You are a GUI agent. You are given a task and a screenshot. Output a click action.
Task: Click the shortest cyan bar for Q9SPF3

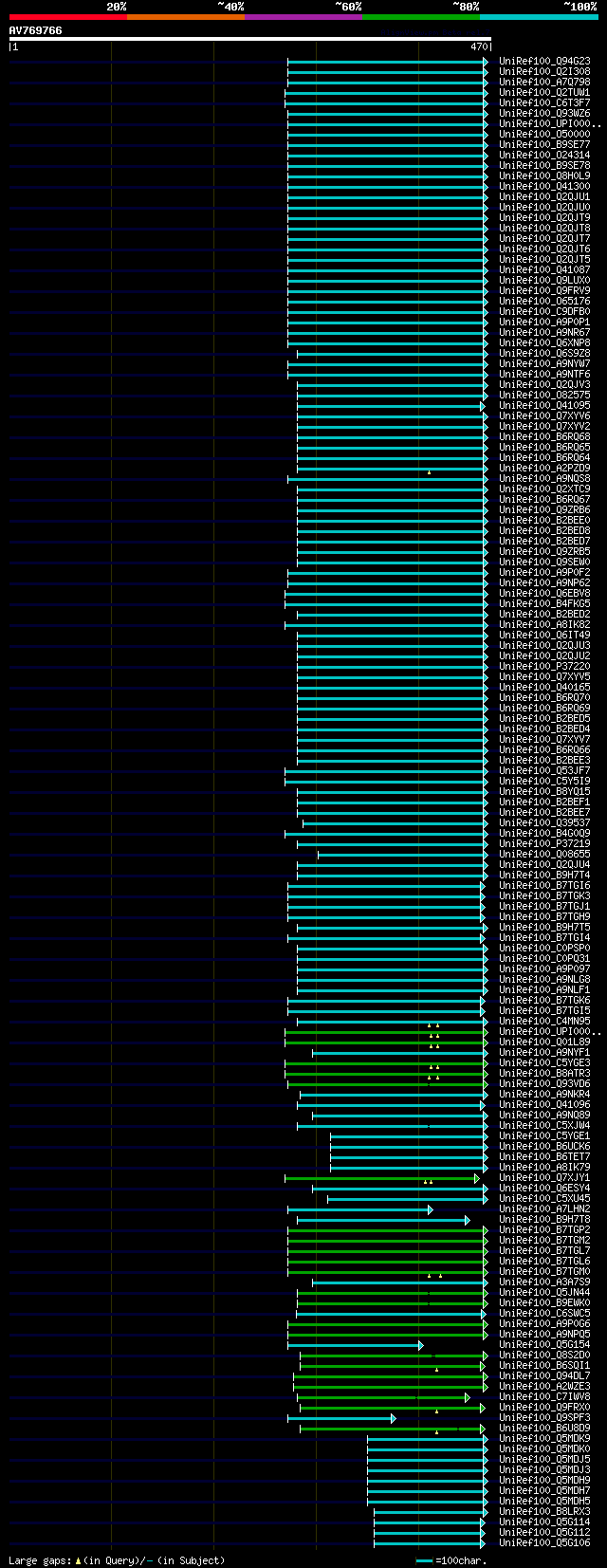[x=341, y=1418]
